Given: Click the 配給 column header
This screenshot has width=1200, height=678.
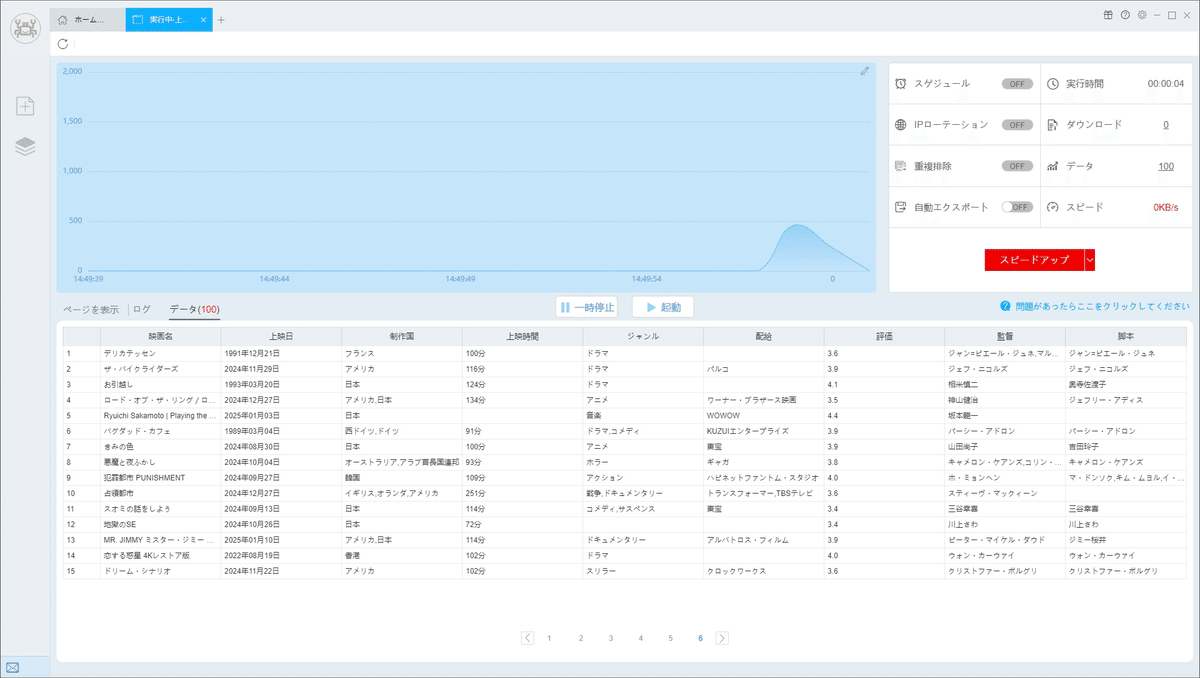Looking at the screenshot, I should [x=764, y=337].
